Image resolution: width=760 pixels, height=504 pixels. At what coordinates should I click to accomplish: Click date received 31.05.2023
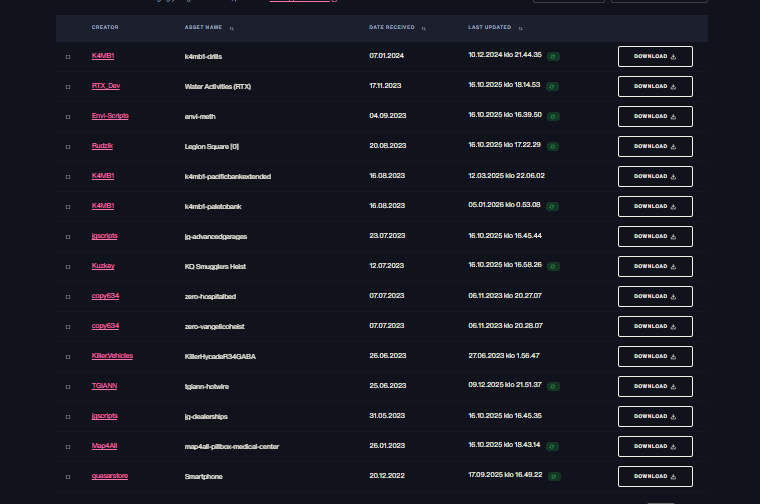click(x=387, y=416)
